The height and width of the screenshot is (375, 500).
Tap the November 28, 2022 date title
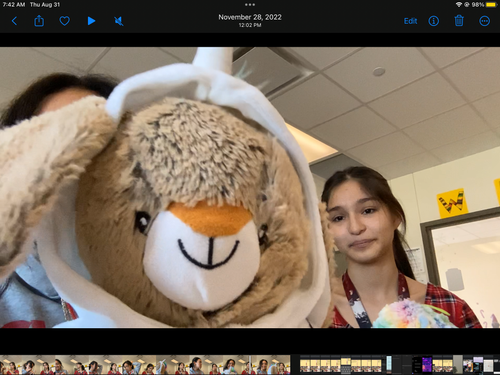point(250,17)
